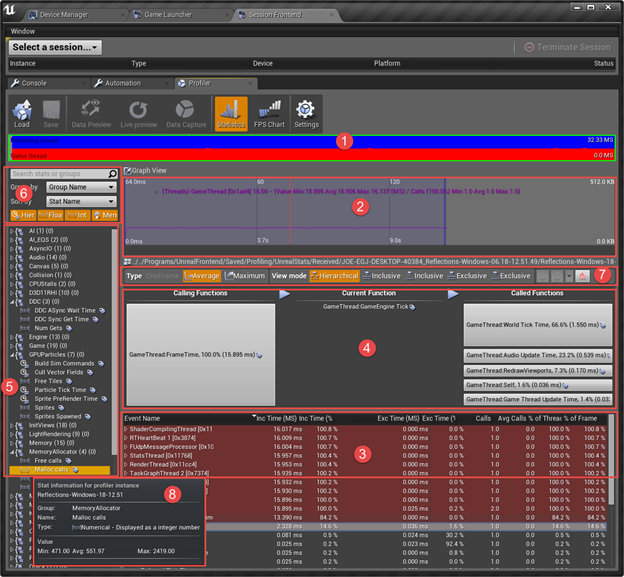Close the Profiler tab
Viewport: 624px width, 577px height.
(250, 83)
